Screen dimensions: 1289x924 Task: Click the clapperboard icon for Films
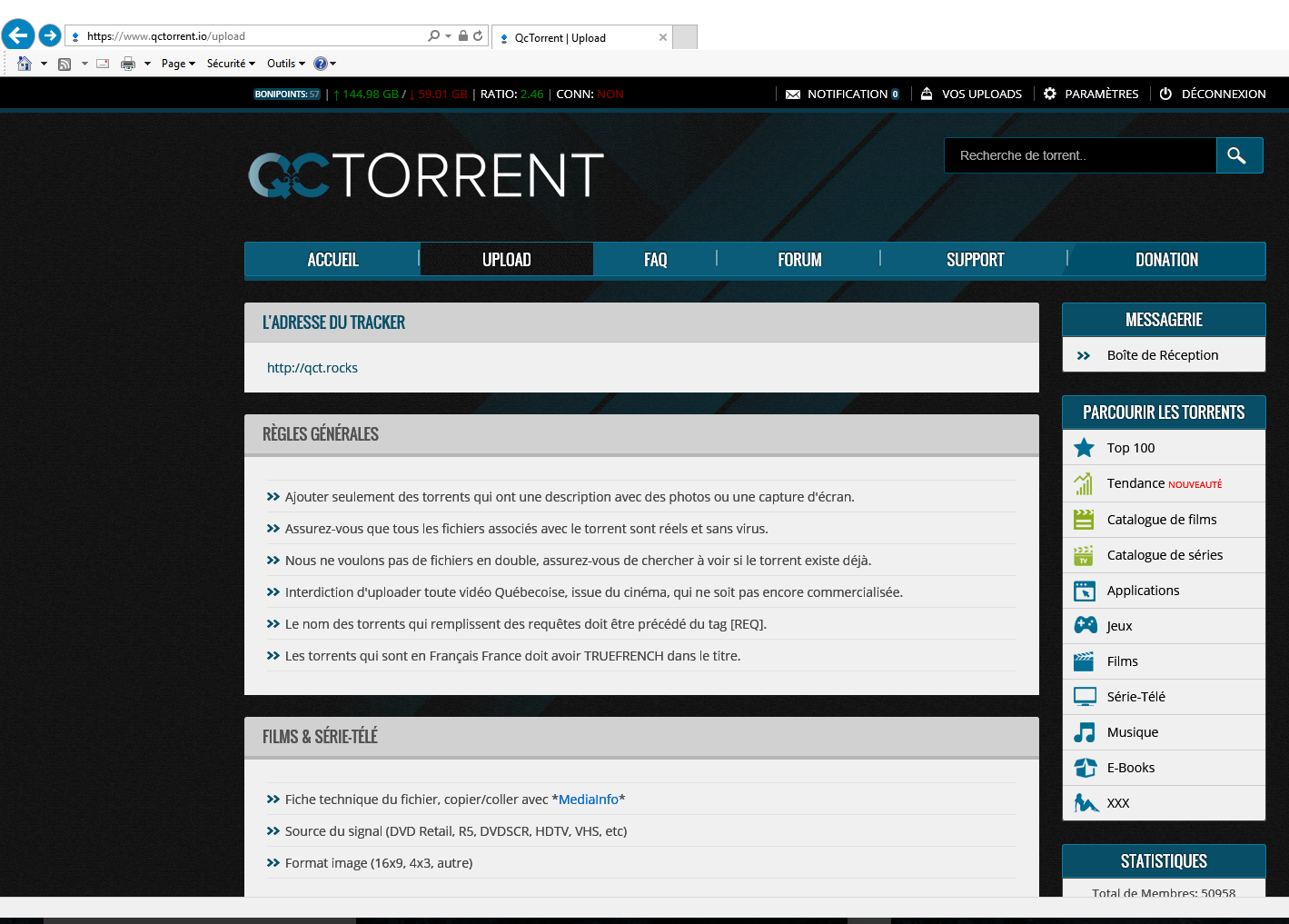[1084, 661]
